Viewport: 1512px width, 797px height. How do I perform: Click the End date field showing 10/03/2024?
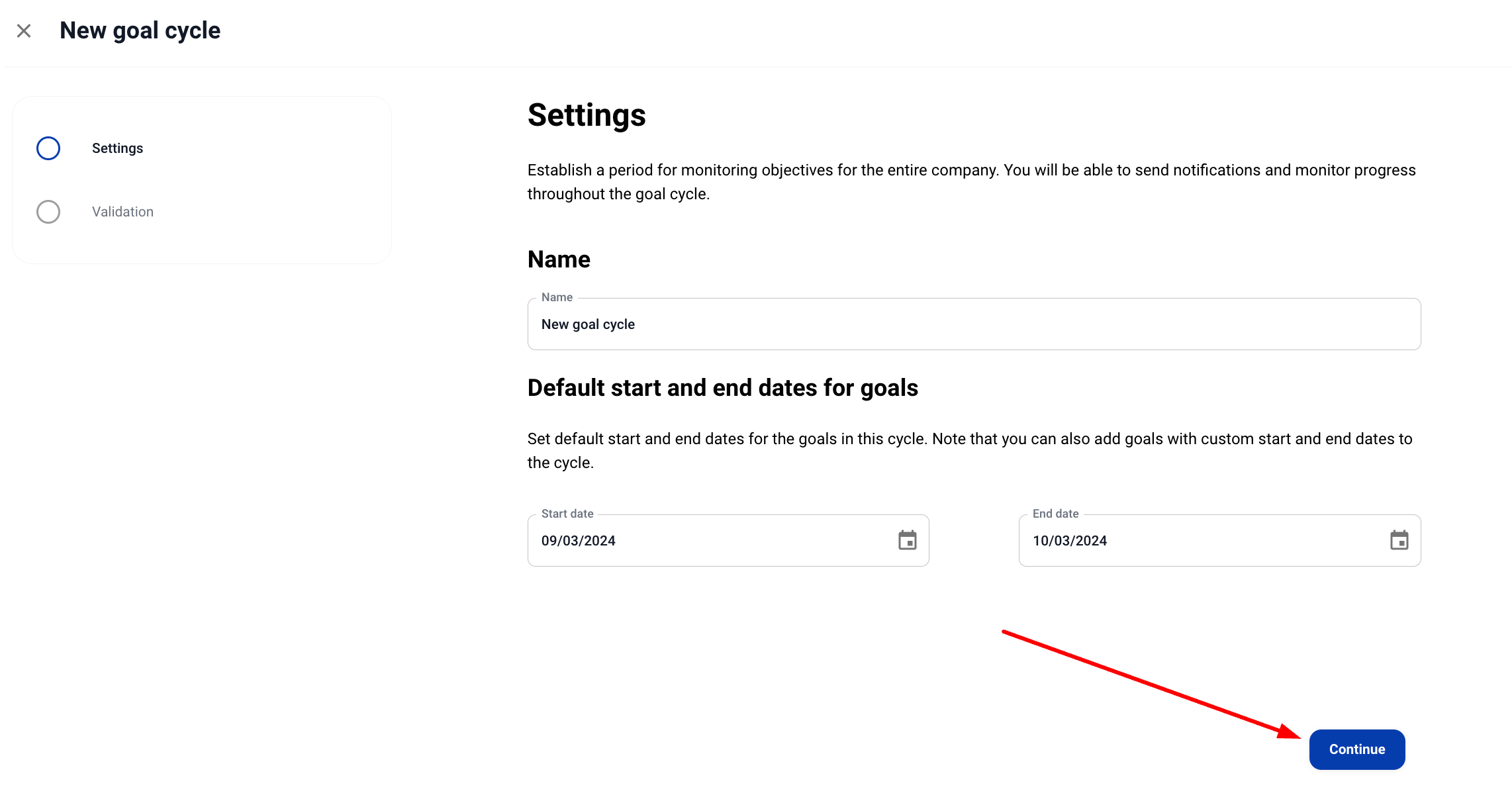point(1198,541)
